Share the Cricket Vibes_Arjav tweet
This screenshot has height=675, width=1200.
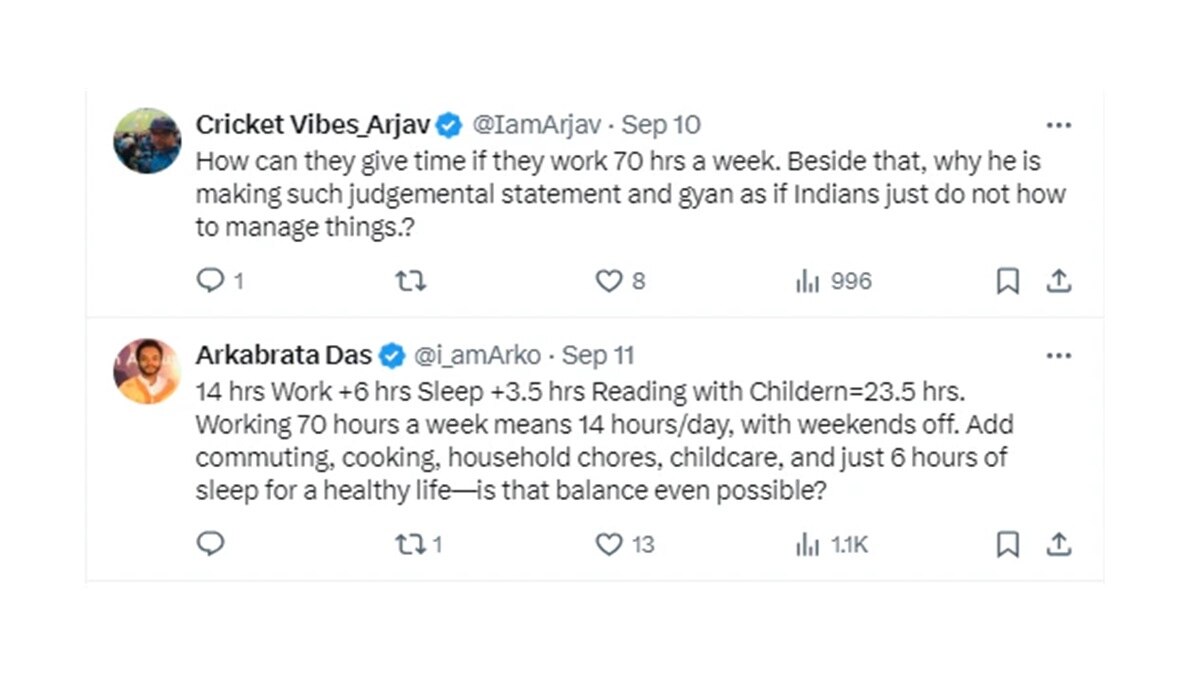pos(1058,282)
